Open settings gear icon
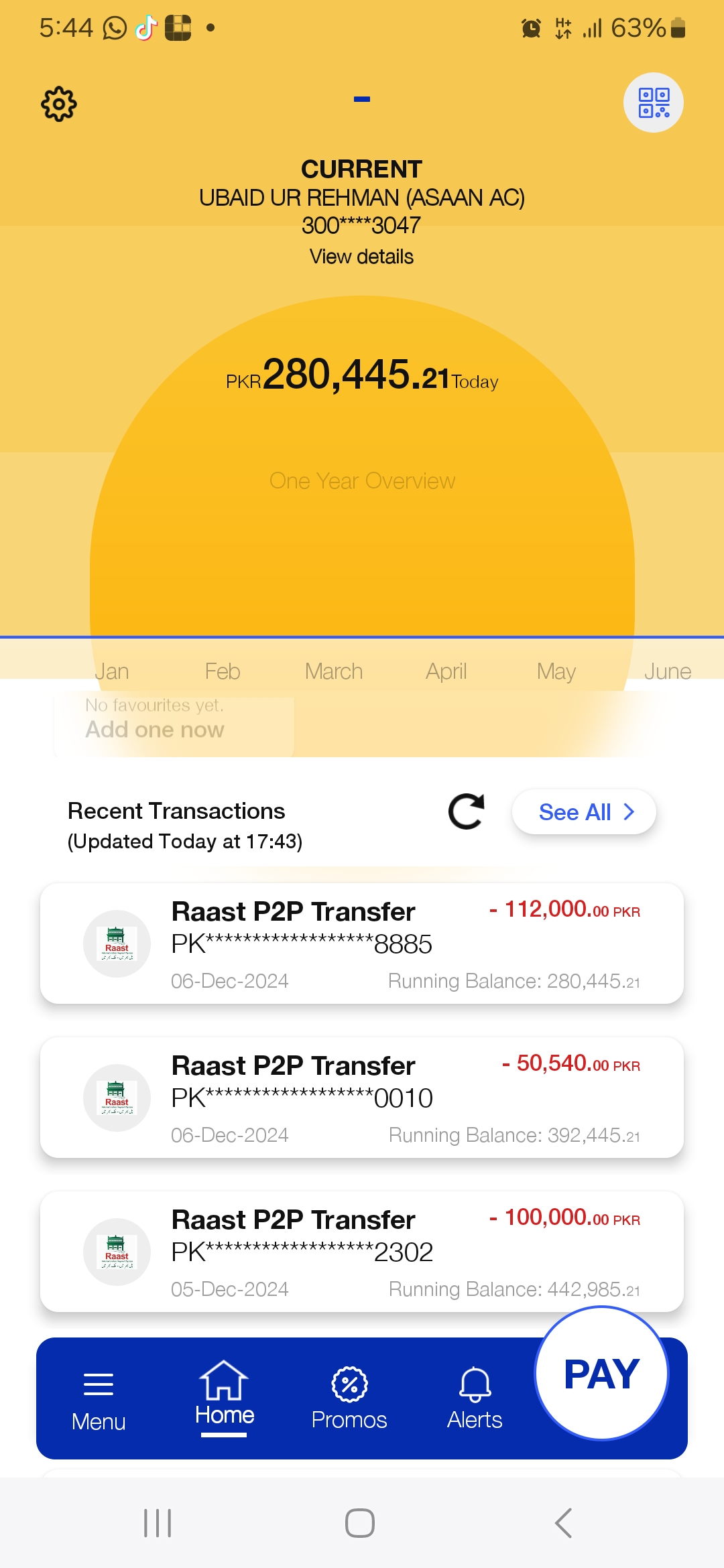Viewport: 724px width, 1568px height. pyautogui.click(x=59, y=104)
